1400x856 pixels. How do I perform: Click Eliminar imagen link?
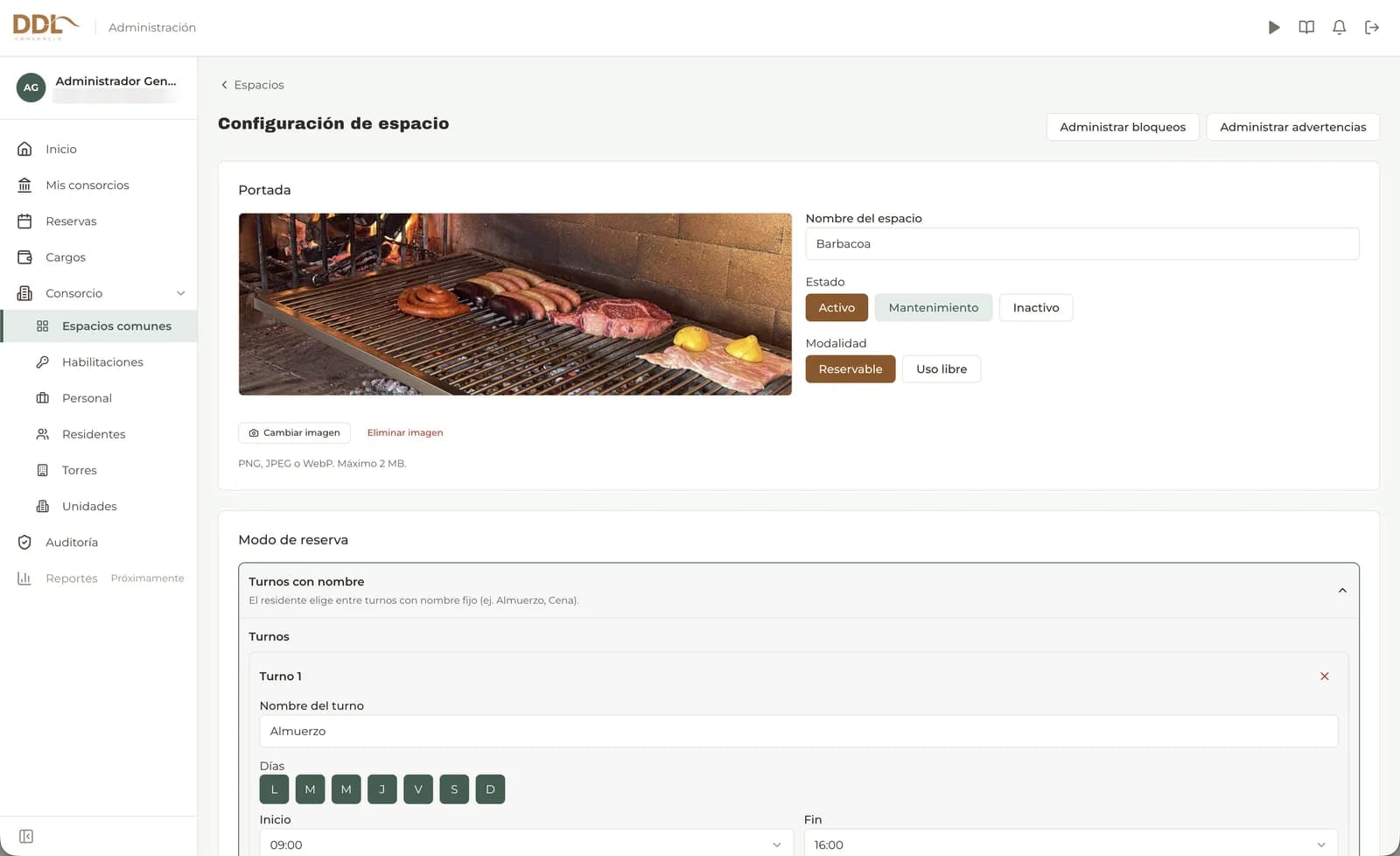[405, 432]
